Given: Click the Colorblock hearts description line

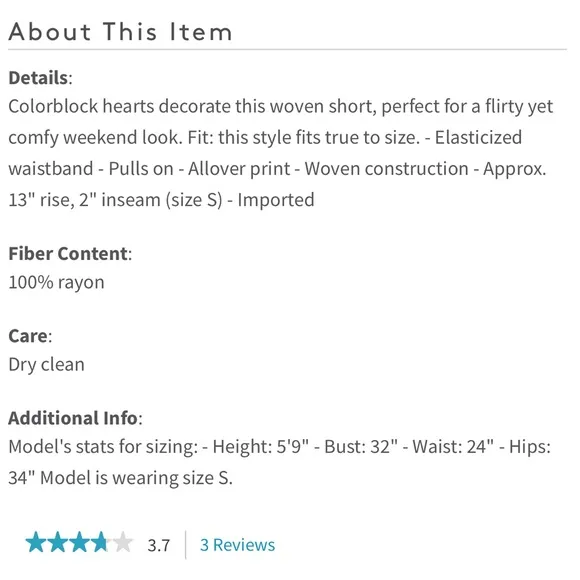Looking at the screenshot, I should pos(280,107).
